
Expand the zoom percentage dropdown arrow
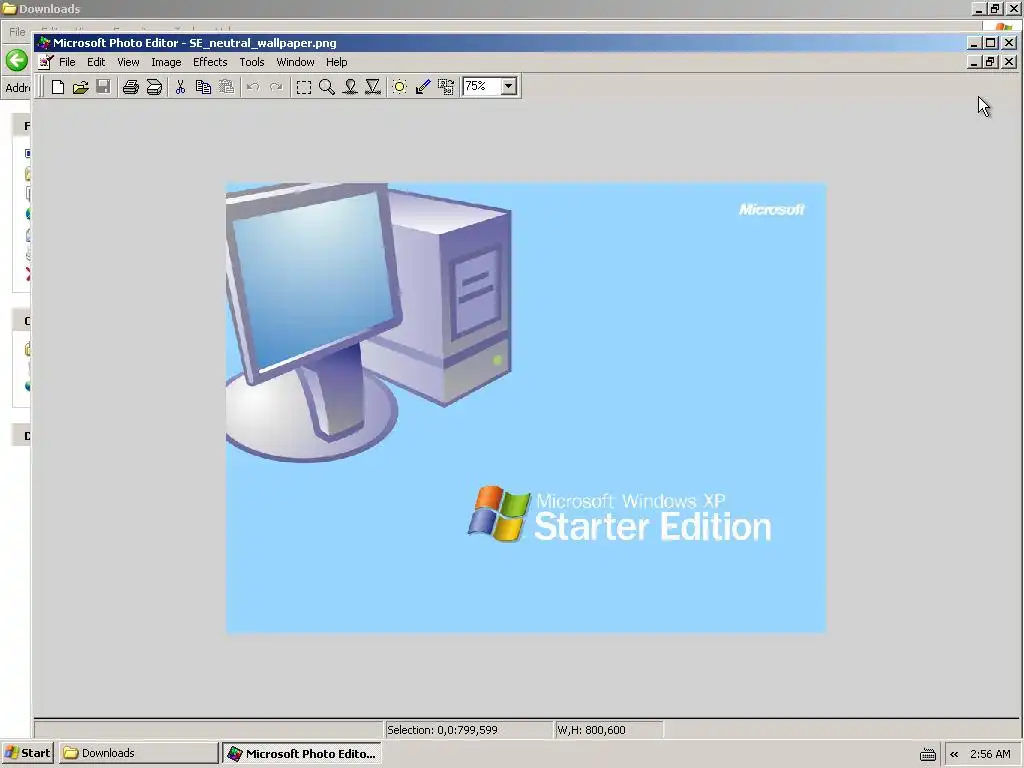click(x=509, y=86)
